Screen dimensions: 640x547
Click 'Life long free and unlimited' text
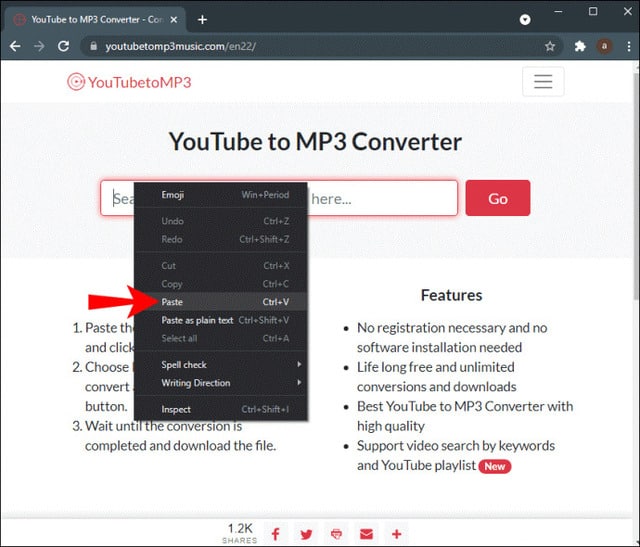[x=436, y=367]
